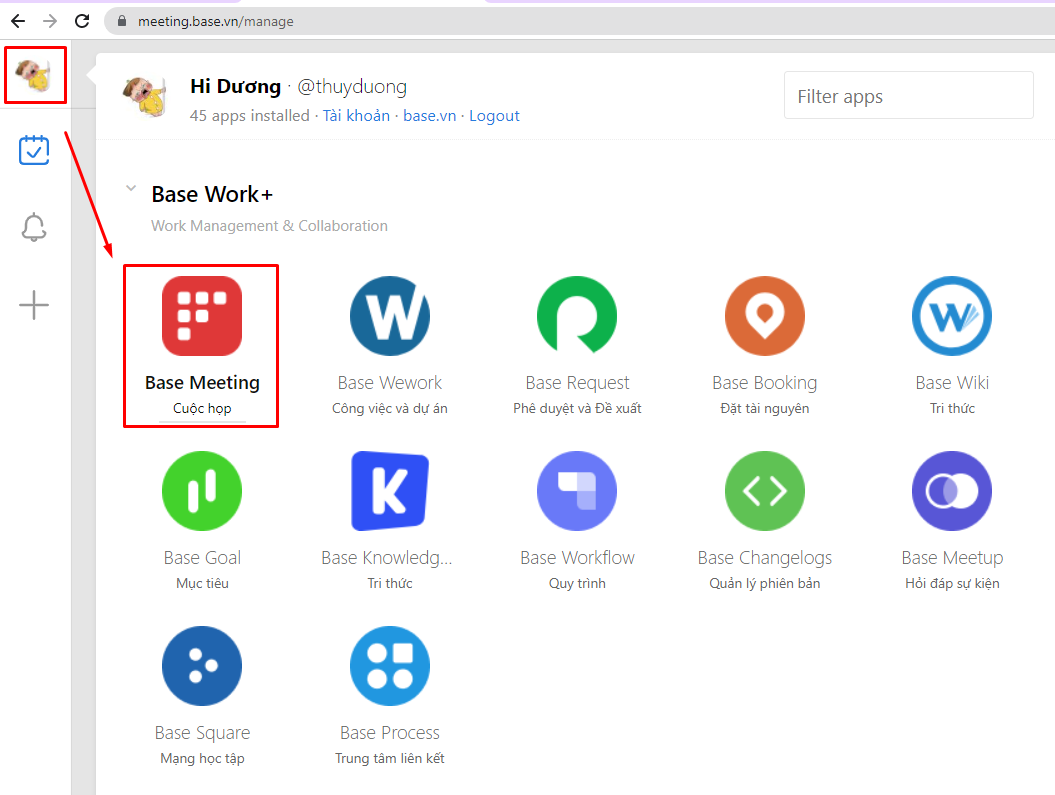Click the 'Work Management & Collaboration' subtitle

(269, 225)
